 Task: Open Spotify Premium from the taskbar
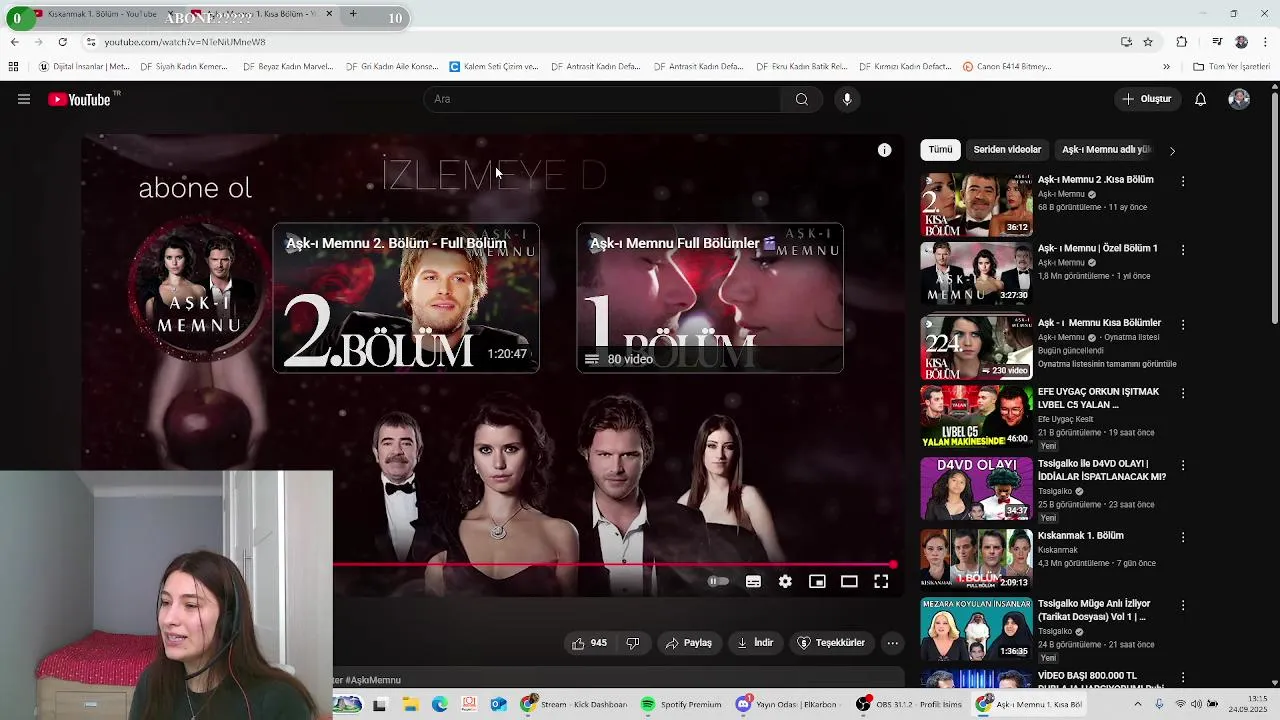(x=681, y=704)
